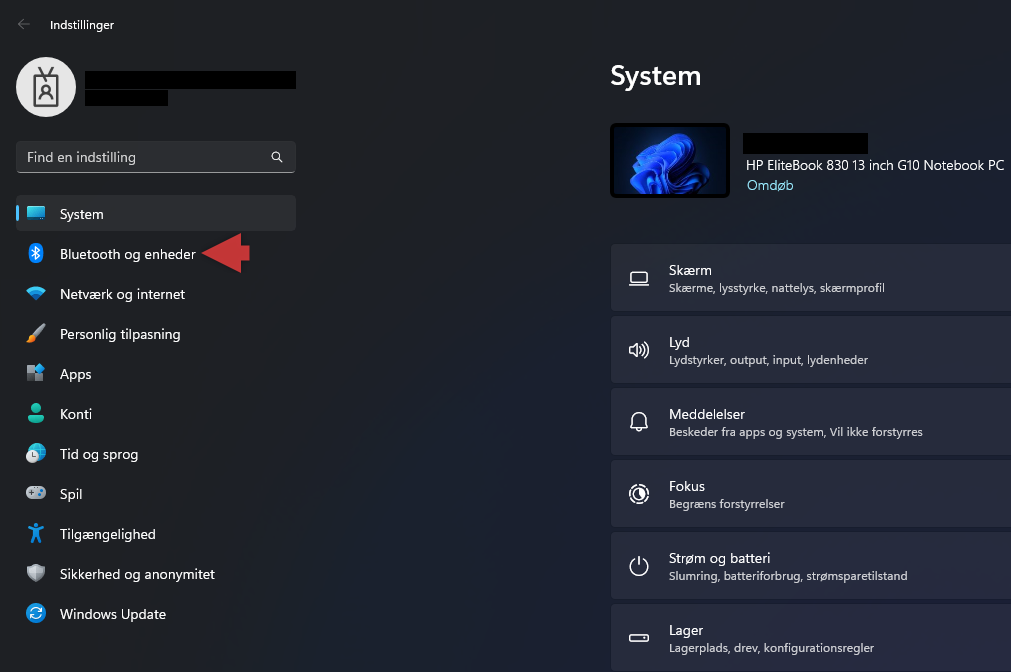Screen dimensions: 1011x672
Task: Click the magnifier search icon
Action: pyautogui.click(x=277, y=157)
